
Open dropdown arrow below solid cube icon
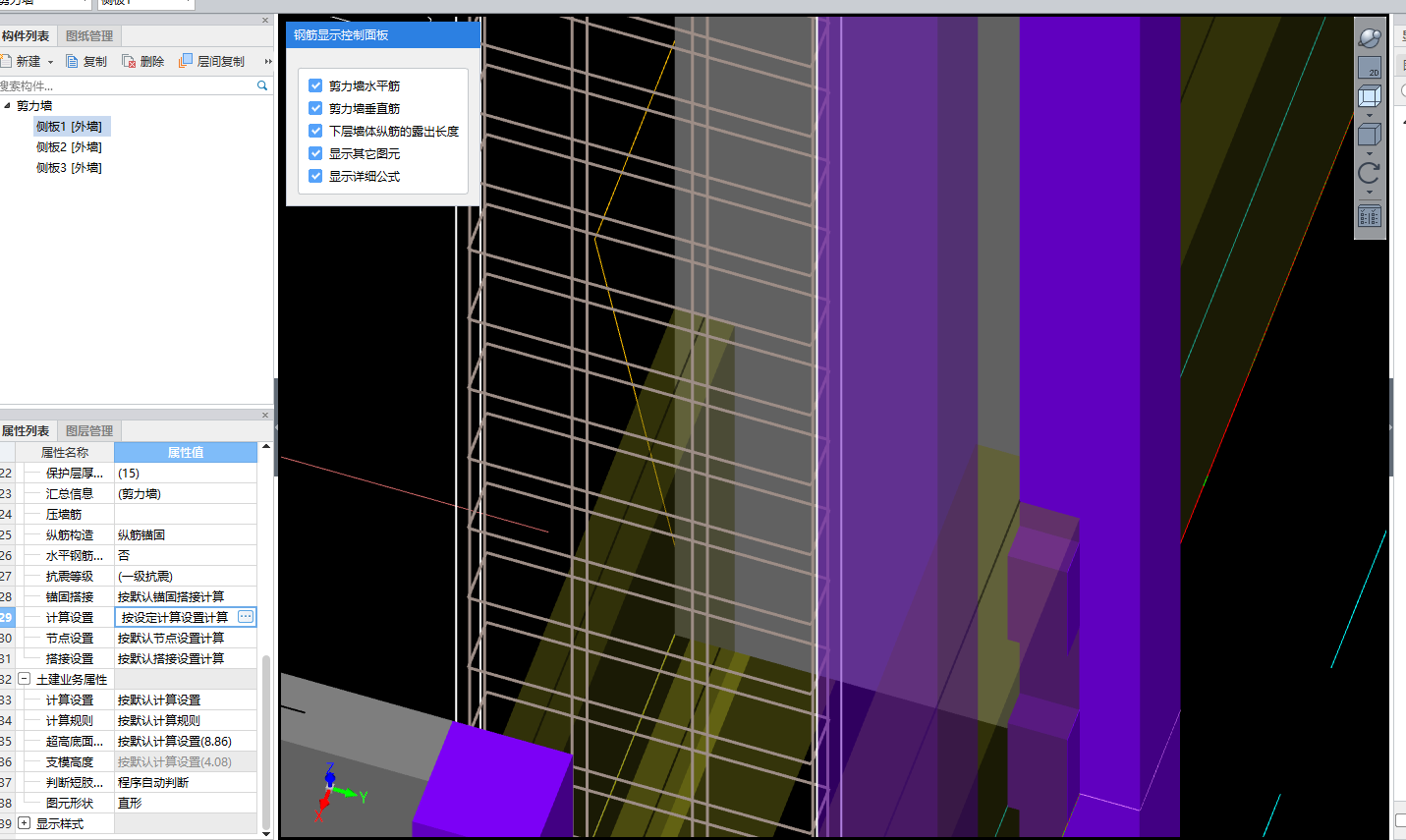[x=1370, y=153]
